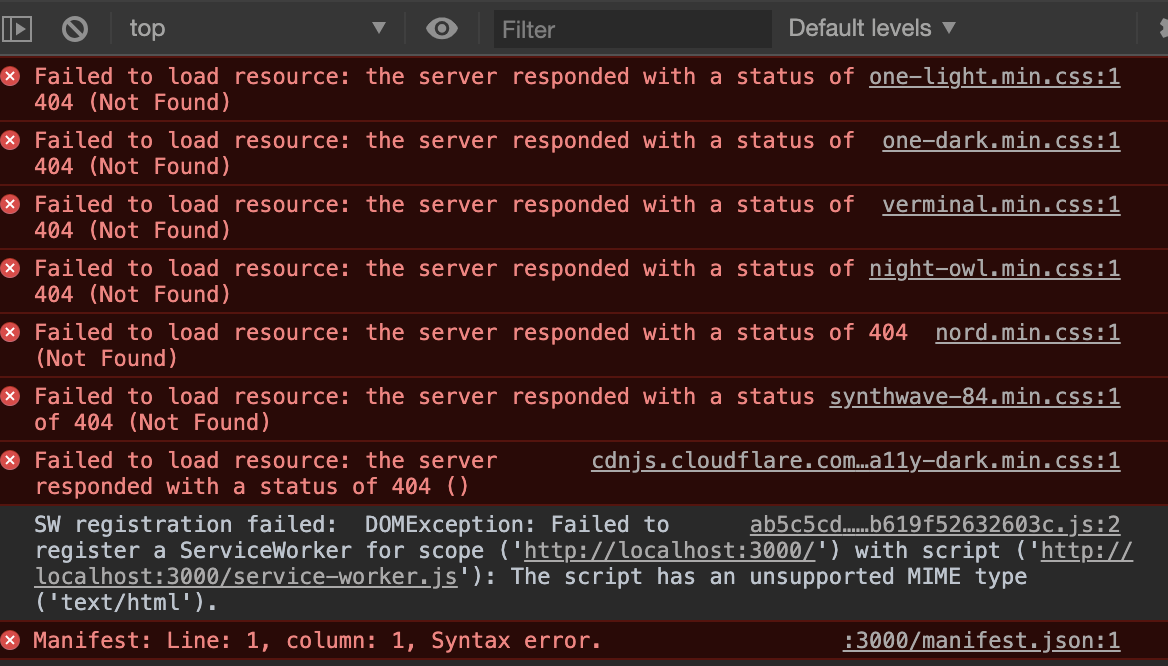
Task: Click the error icon on the night-owl.min.css row
Action: [10, 268]
